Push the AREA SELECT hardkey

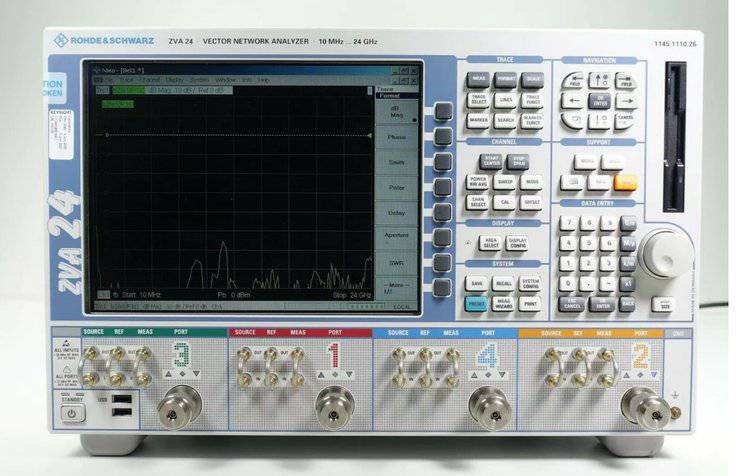[x=491, y=243]
